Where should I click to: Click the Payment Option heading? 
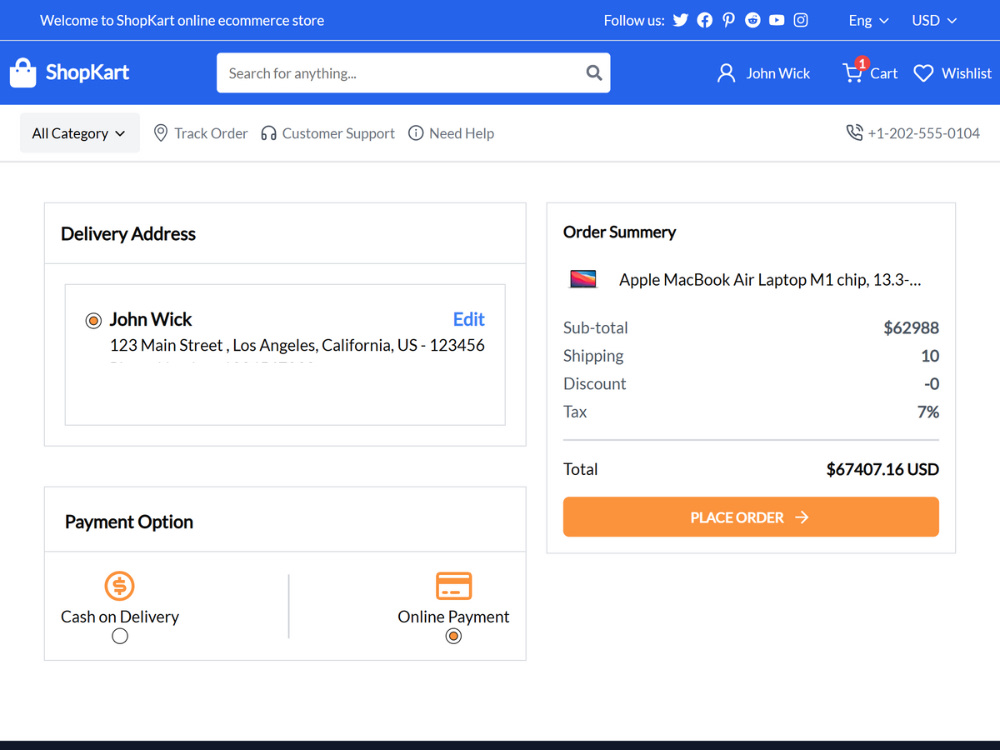129,522
